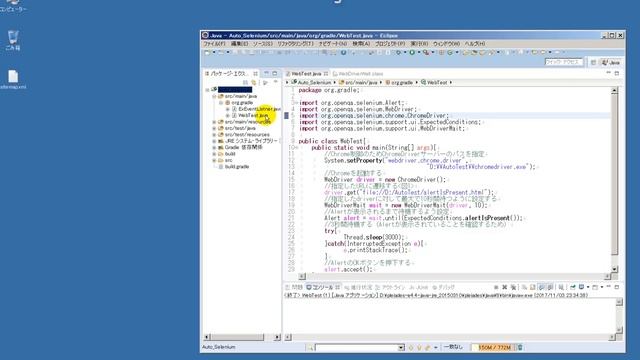
Task: Click the highlight pencil icon beside the find box
Action: point(427,348)
